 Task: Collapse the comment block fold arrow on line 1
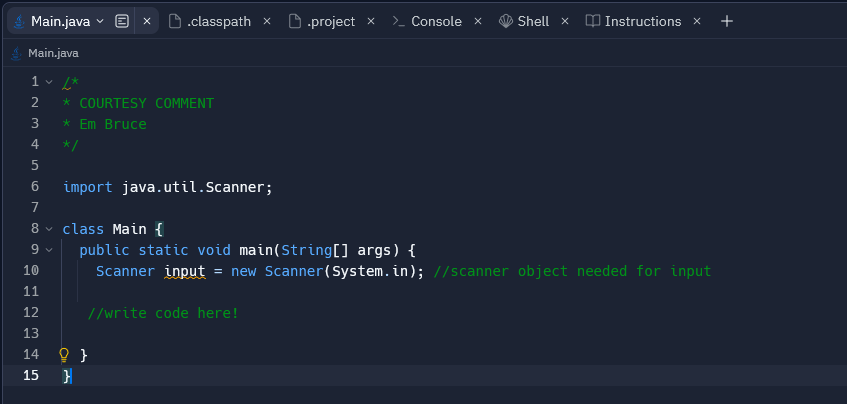pos(49,82)
